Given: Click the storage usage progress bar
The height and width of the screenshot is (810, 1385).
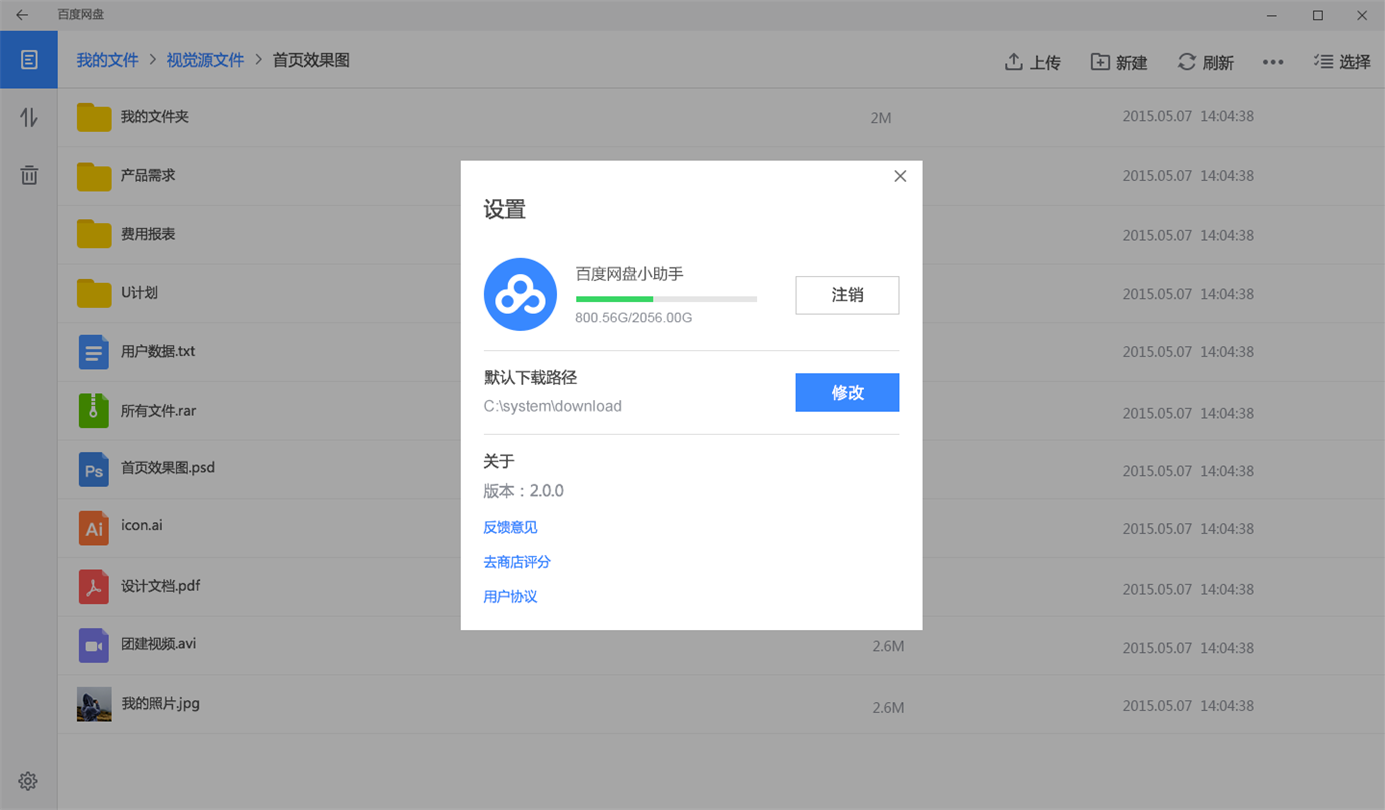Looking at the screenshot, I should (666, 299).
